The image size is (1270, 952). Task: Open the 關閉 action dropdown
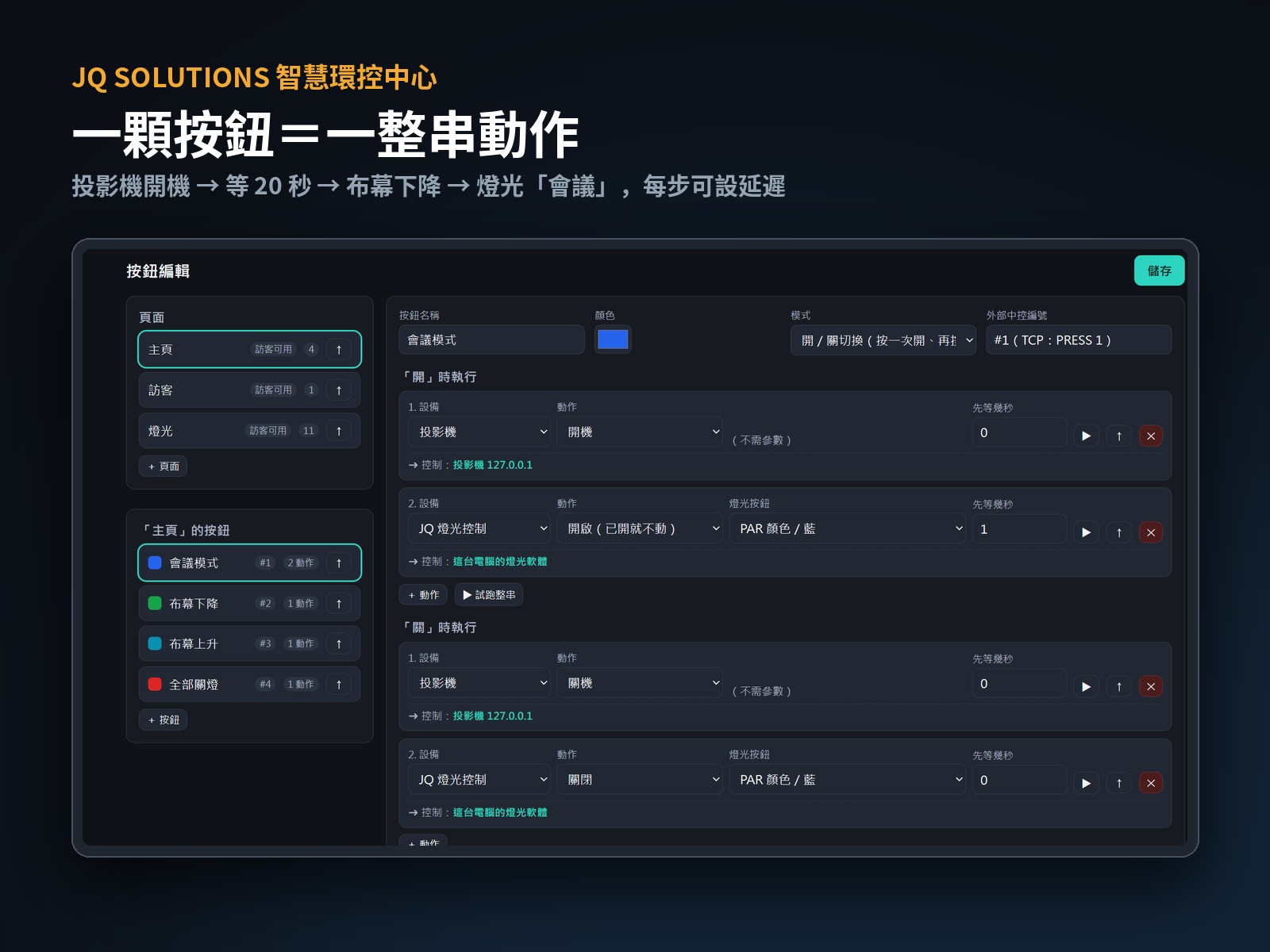click(640, 780)
